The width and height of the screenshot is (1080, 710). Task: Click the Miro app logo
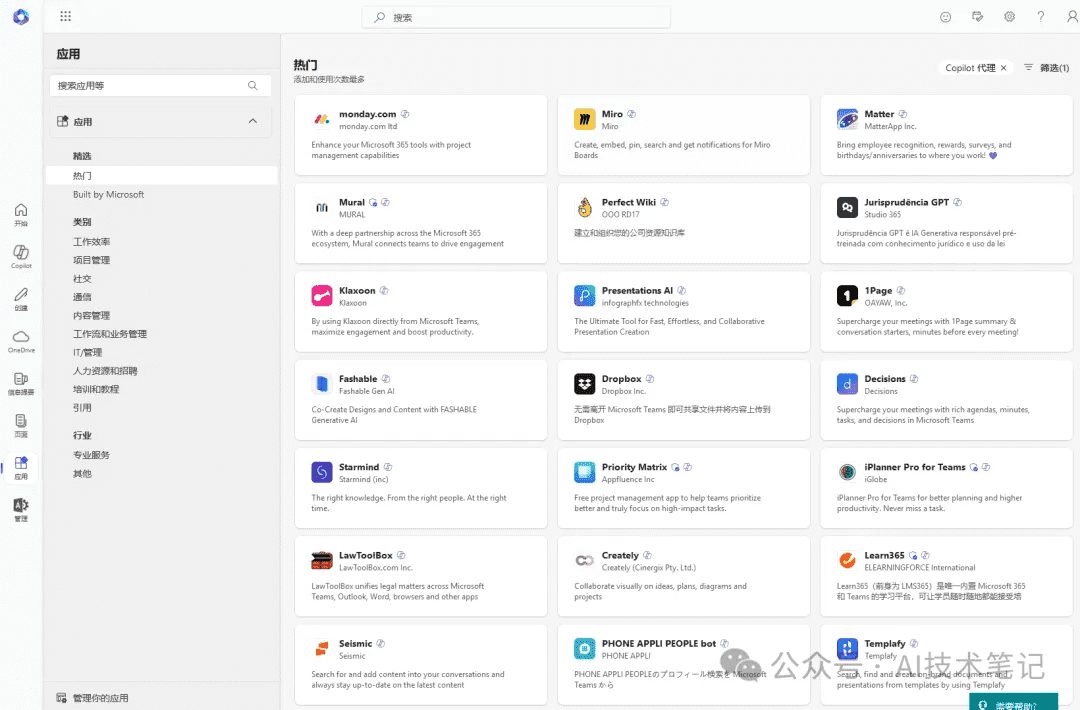(585, 119)
